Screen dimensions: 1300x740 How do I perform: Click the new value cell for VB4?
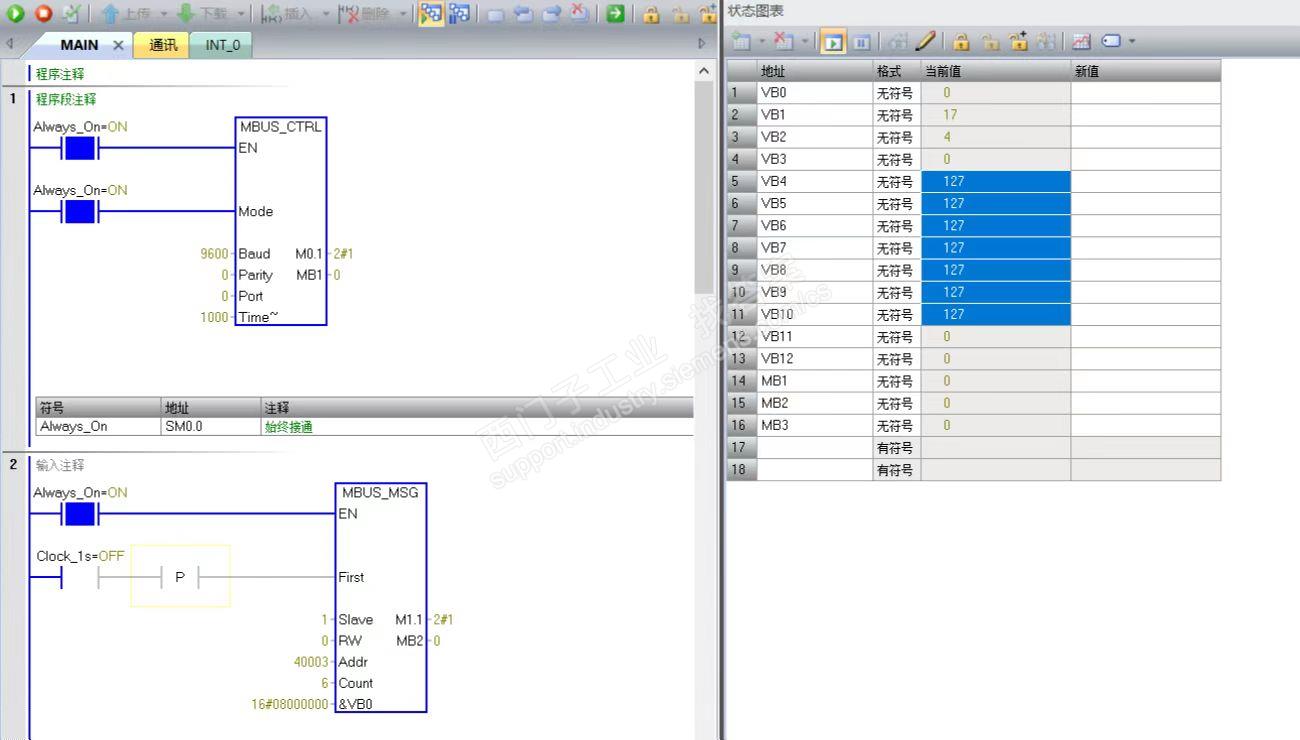pos(1145,182)
